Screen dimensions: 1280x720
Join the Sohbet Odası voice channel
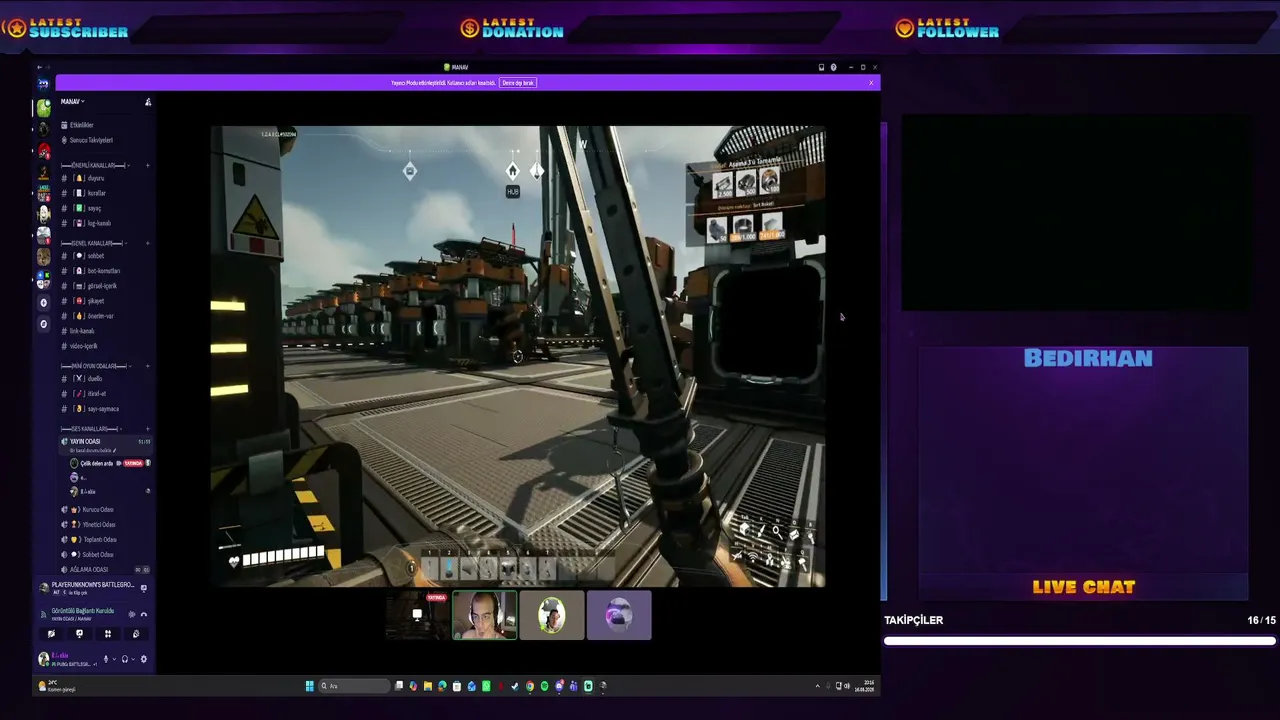(104, 555)
